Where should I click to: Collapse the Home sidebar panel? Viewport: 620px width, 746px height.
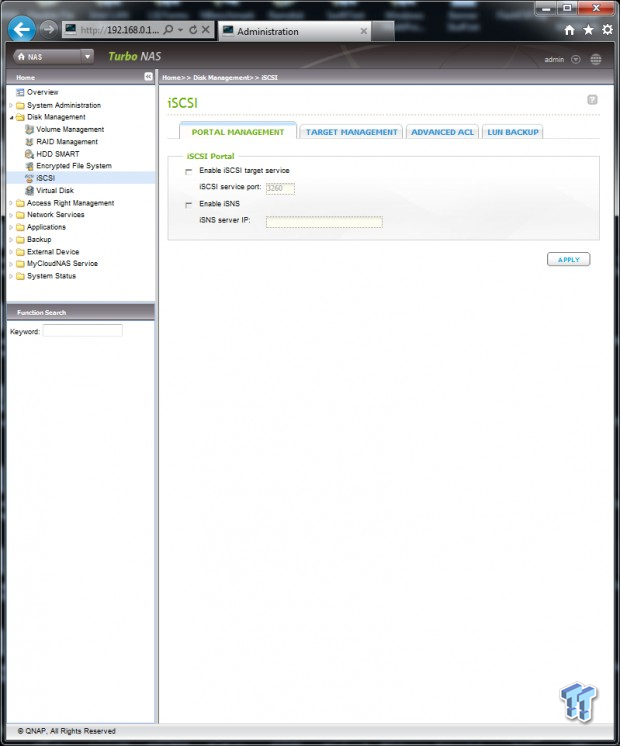pyautogui.click(x=148, y=77)
